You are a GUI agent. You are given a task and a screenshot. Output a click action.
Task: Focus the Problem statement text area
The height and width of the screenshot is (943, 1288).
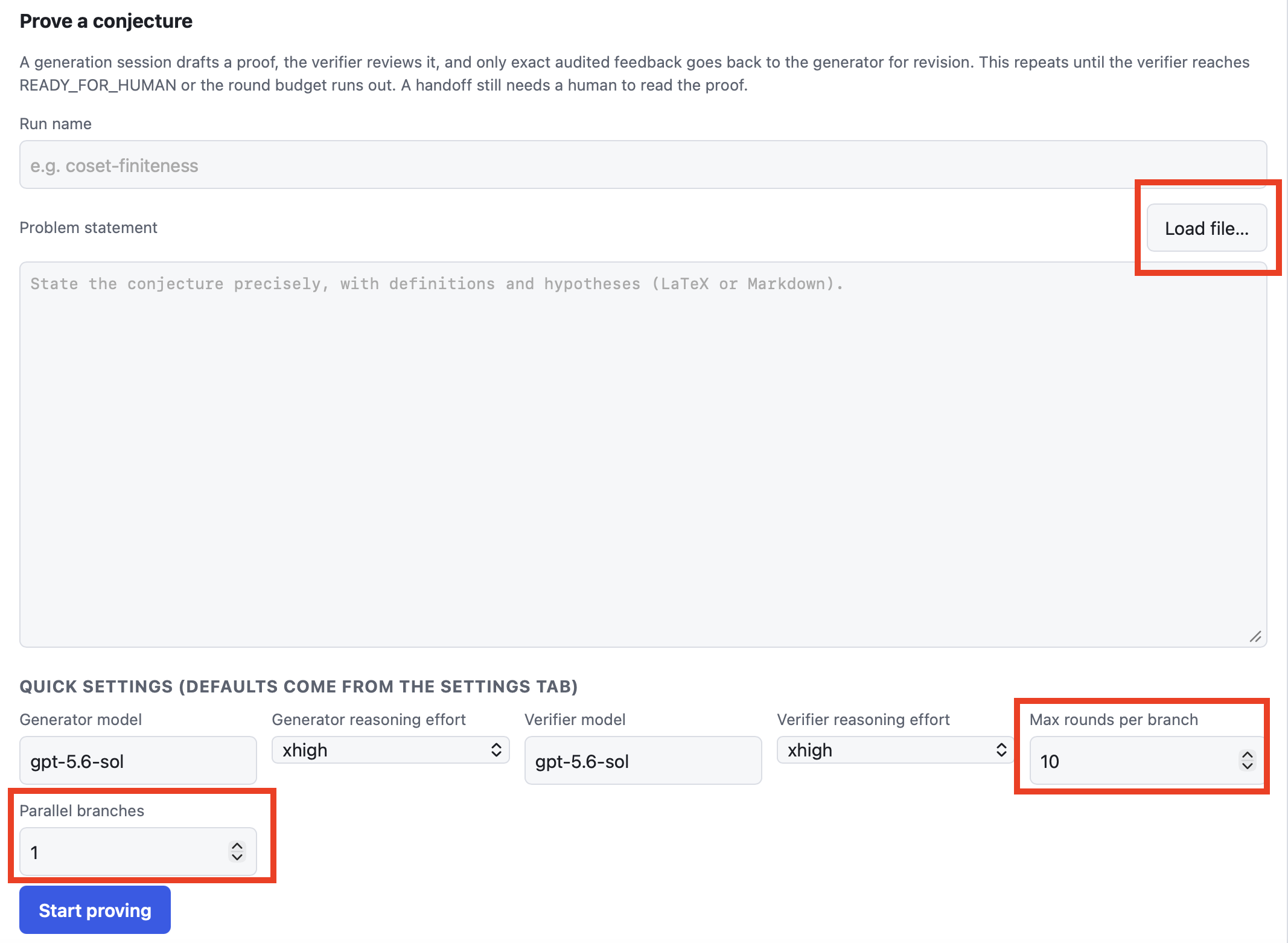click(x=643, y=454)
